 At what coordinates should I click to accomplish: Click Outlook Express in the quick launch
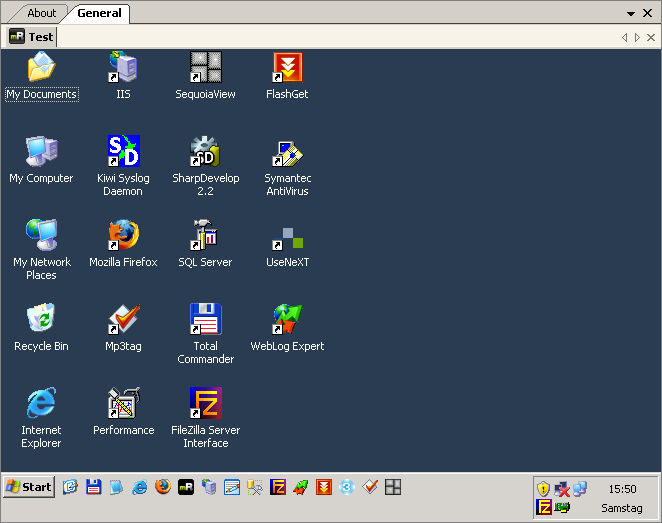[x=71, y=487]
